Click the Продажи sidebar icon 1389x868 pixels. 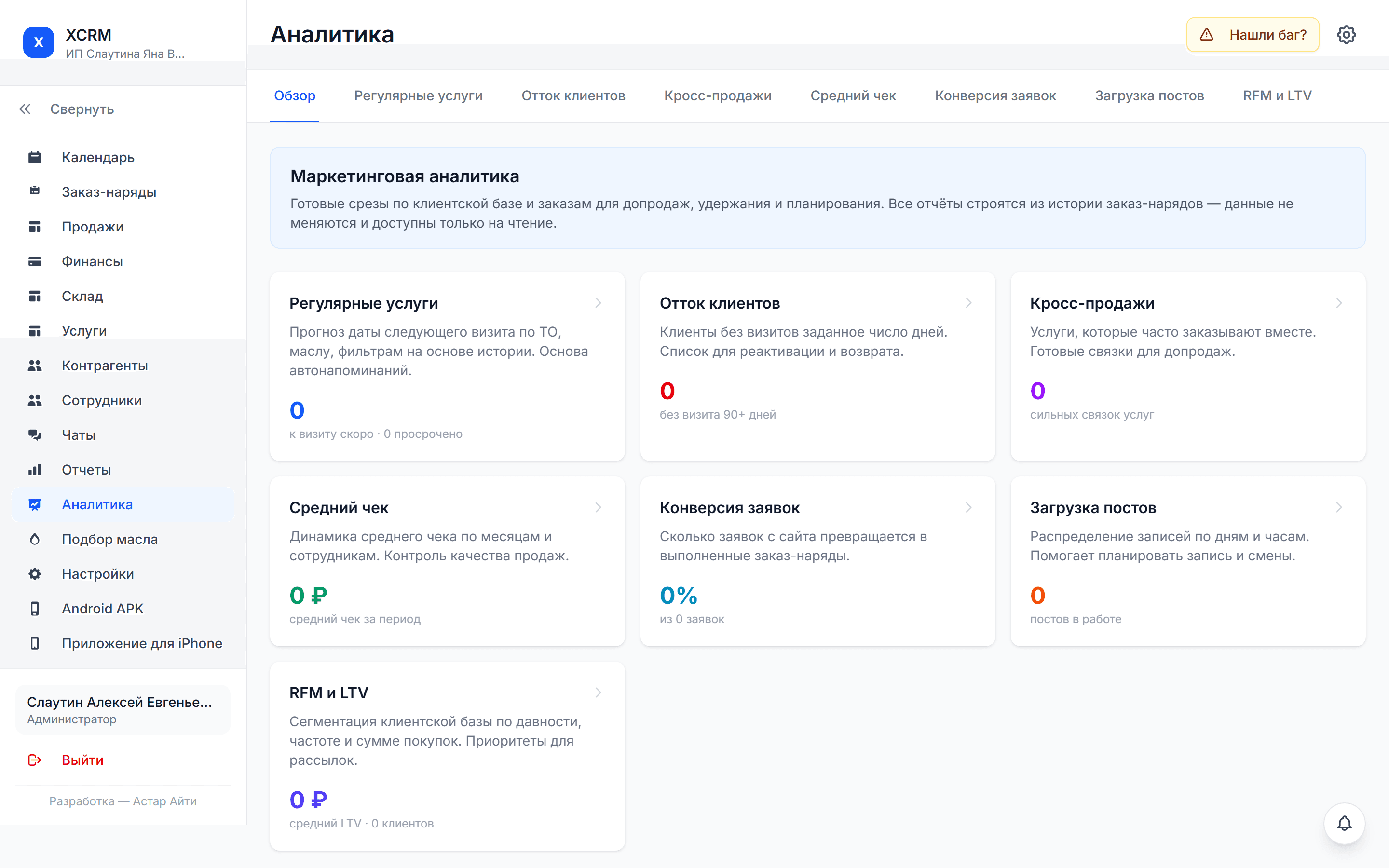click(x=34, y=227)
